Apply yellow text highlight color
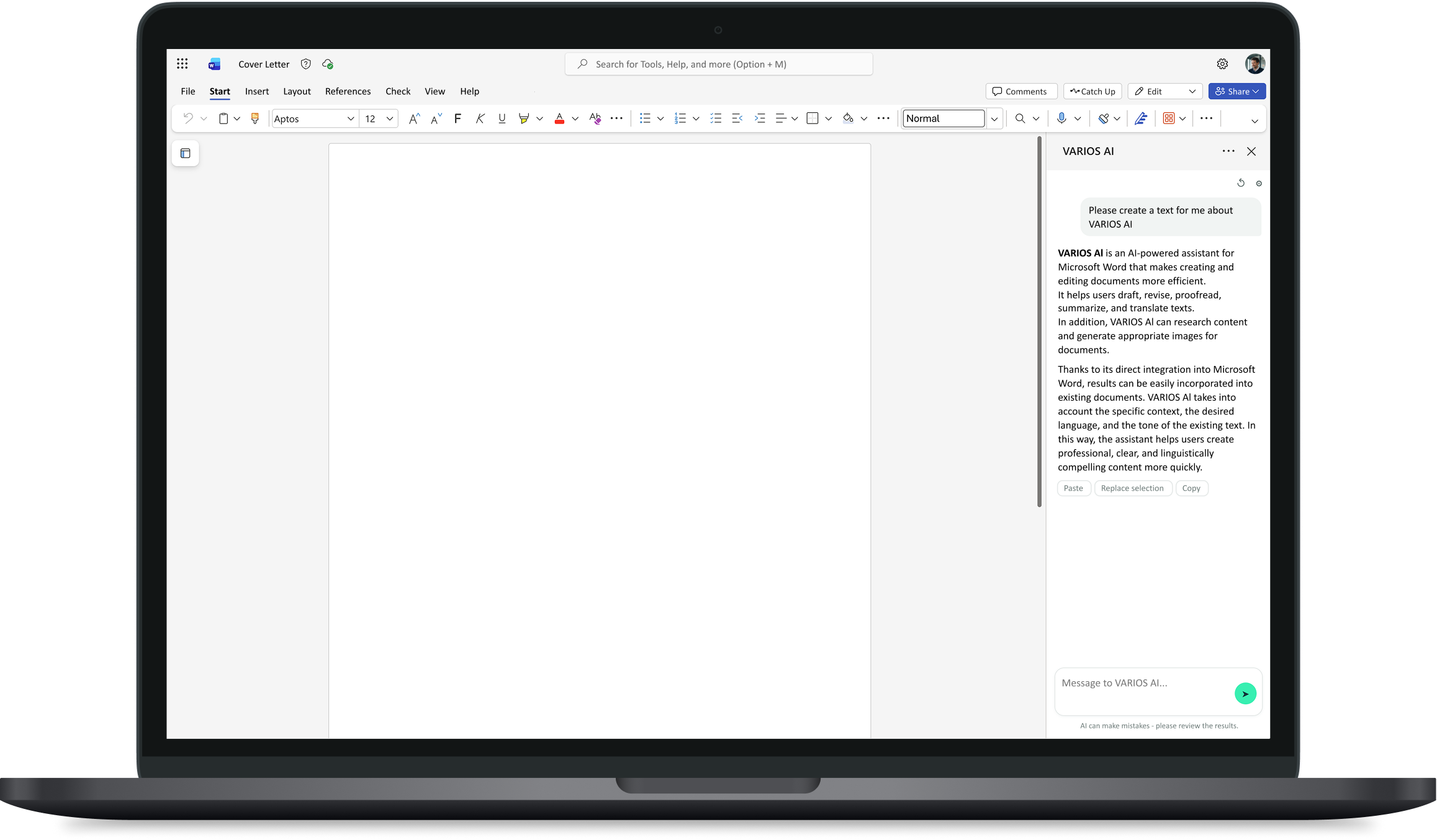This screenshot has width=1437, height=840. coord(523,118)
